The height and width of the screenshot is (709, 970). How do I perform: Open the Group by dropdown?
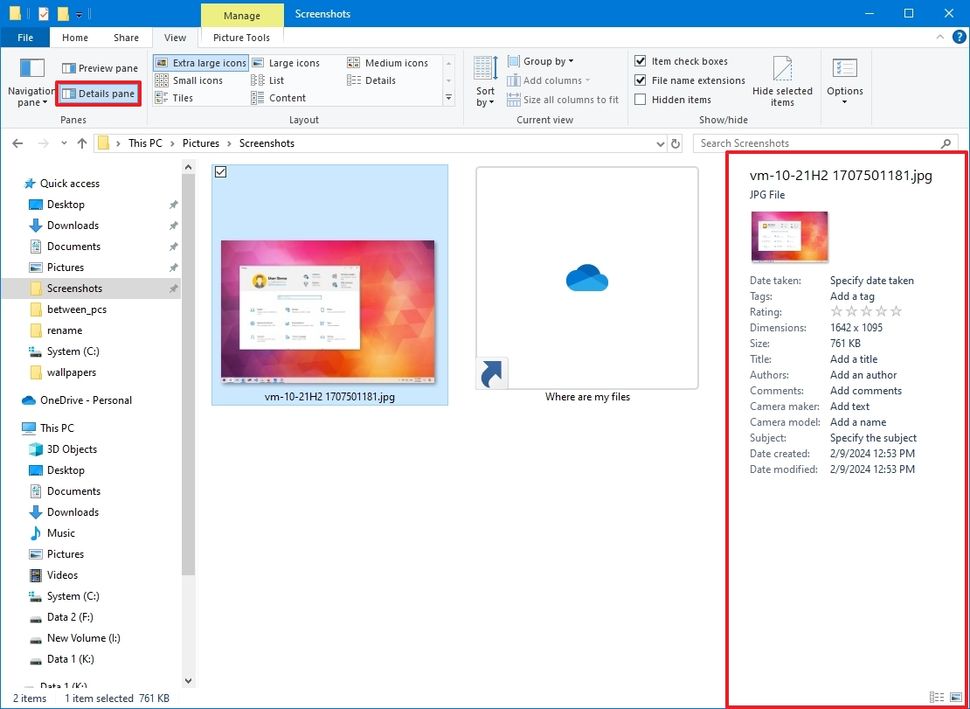point(547,61)
